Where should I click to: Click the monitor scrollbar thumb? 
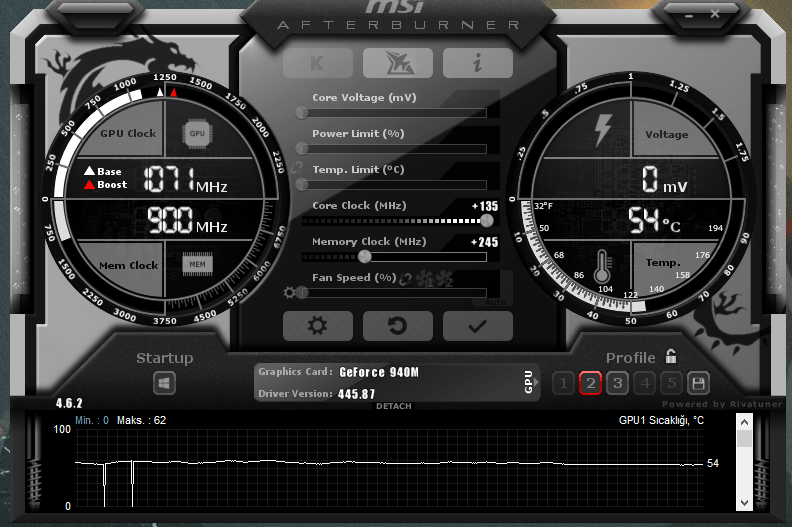[744, 438]
